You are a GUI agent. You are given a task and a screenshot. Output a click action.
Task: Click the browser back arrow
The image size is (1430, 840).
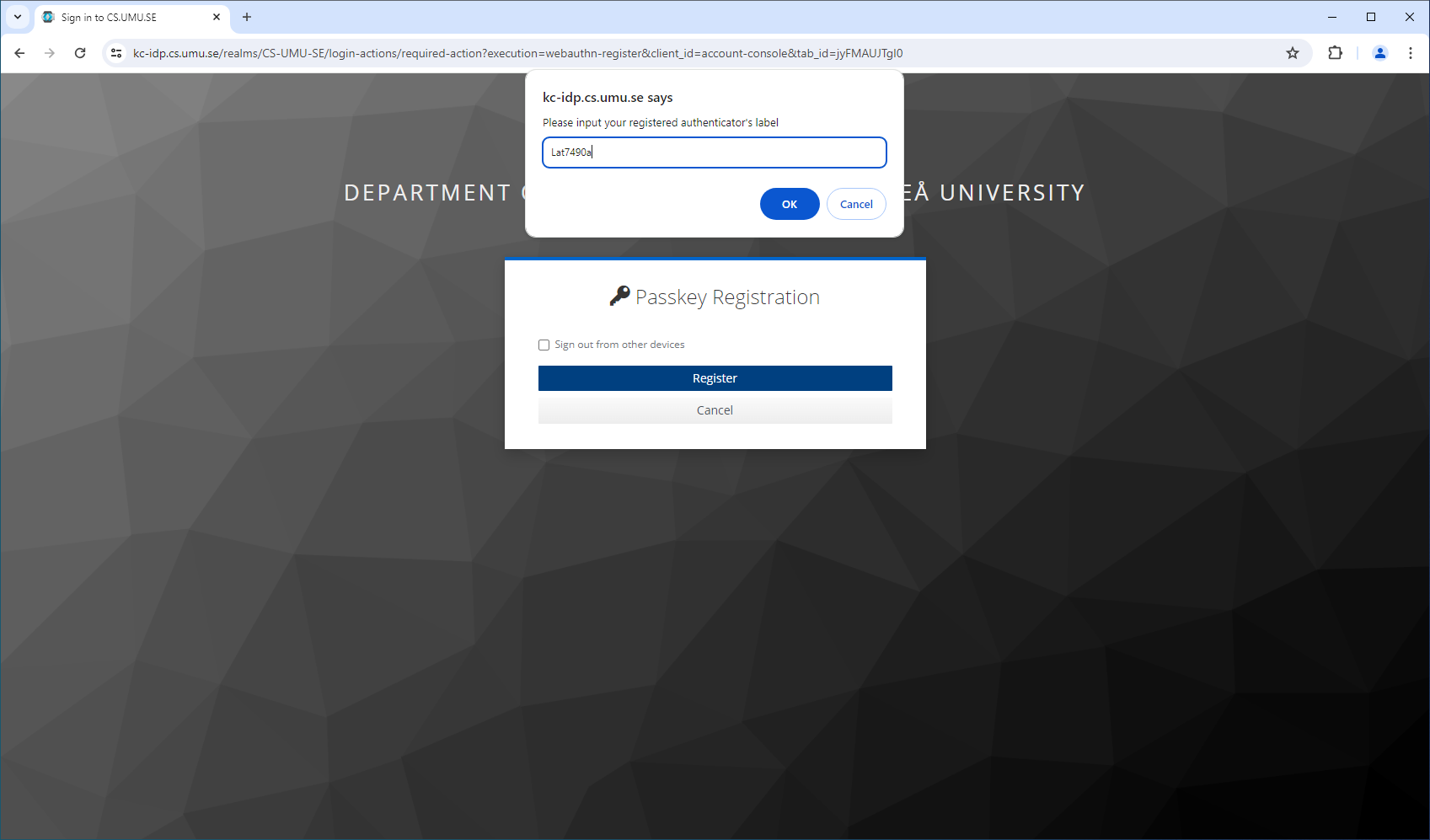pyautogui.click(x=19, y=53)
